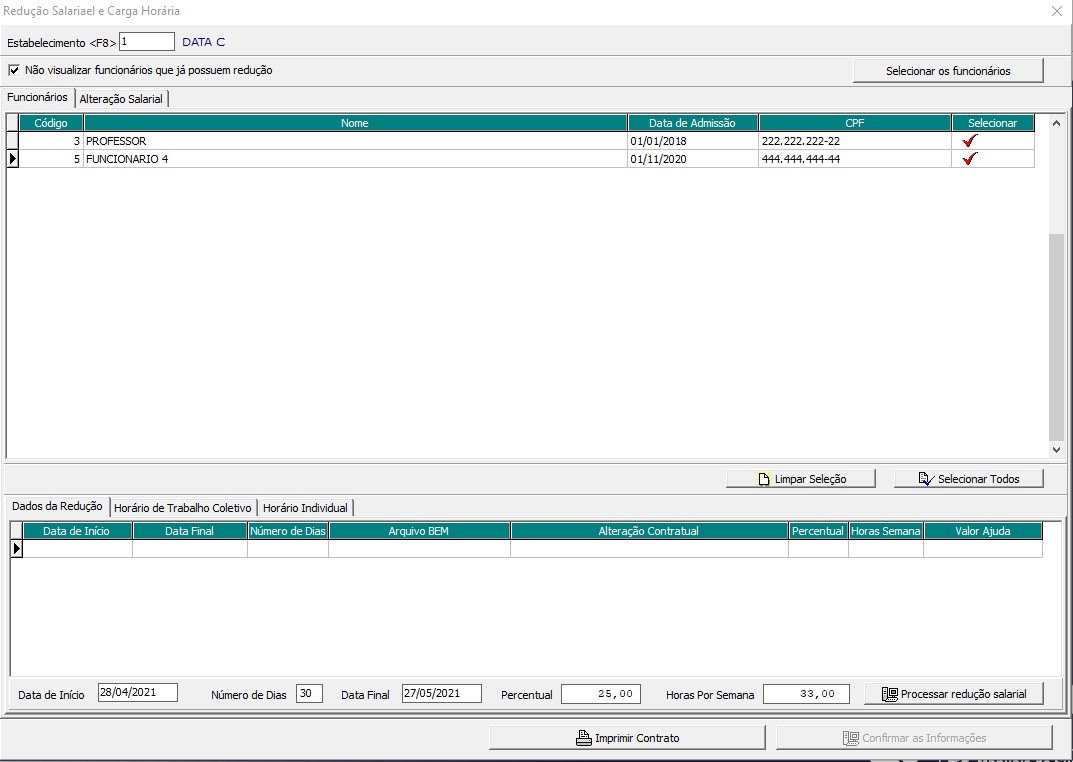Click CPF 222.222.222-22
The width and height of the screenshot is (1073, 762).
855,141
